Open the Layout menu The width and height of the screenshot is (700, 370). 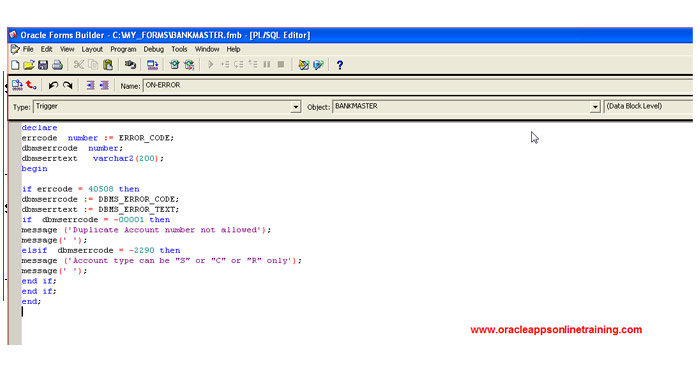tap(92, 49)
